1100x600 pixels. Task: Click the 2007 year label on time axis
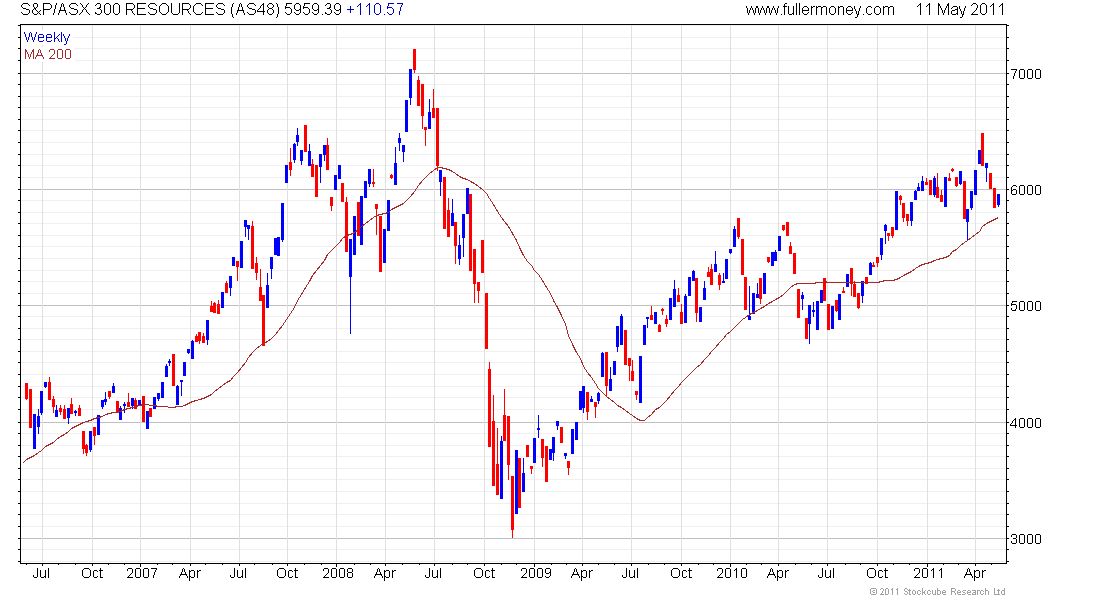[142, 573]
